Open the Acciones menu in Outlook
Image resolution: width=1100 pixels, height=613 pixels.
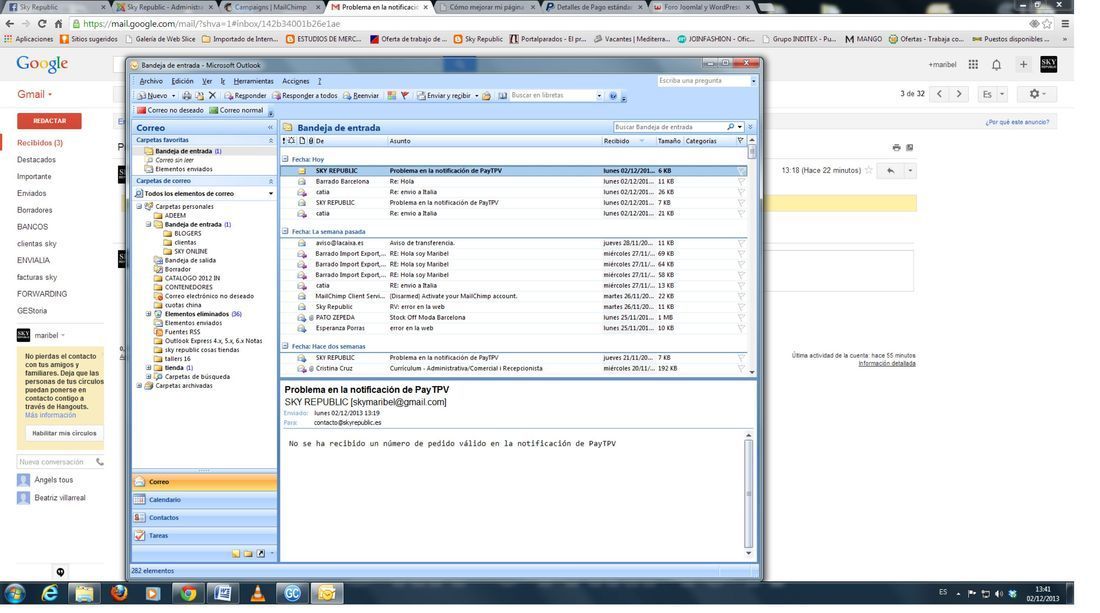(295, 81)
